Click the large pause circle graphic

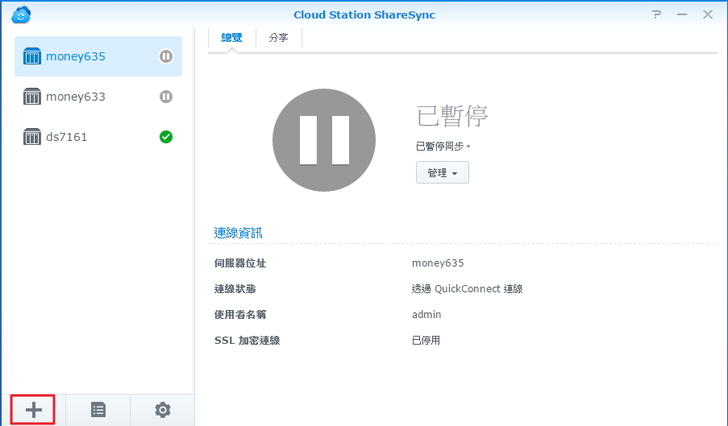tap(324, 140)
